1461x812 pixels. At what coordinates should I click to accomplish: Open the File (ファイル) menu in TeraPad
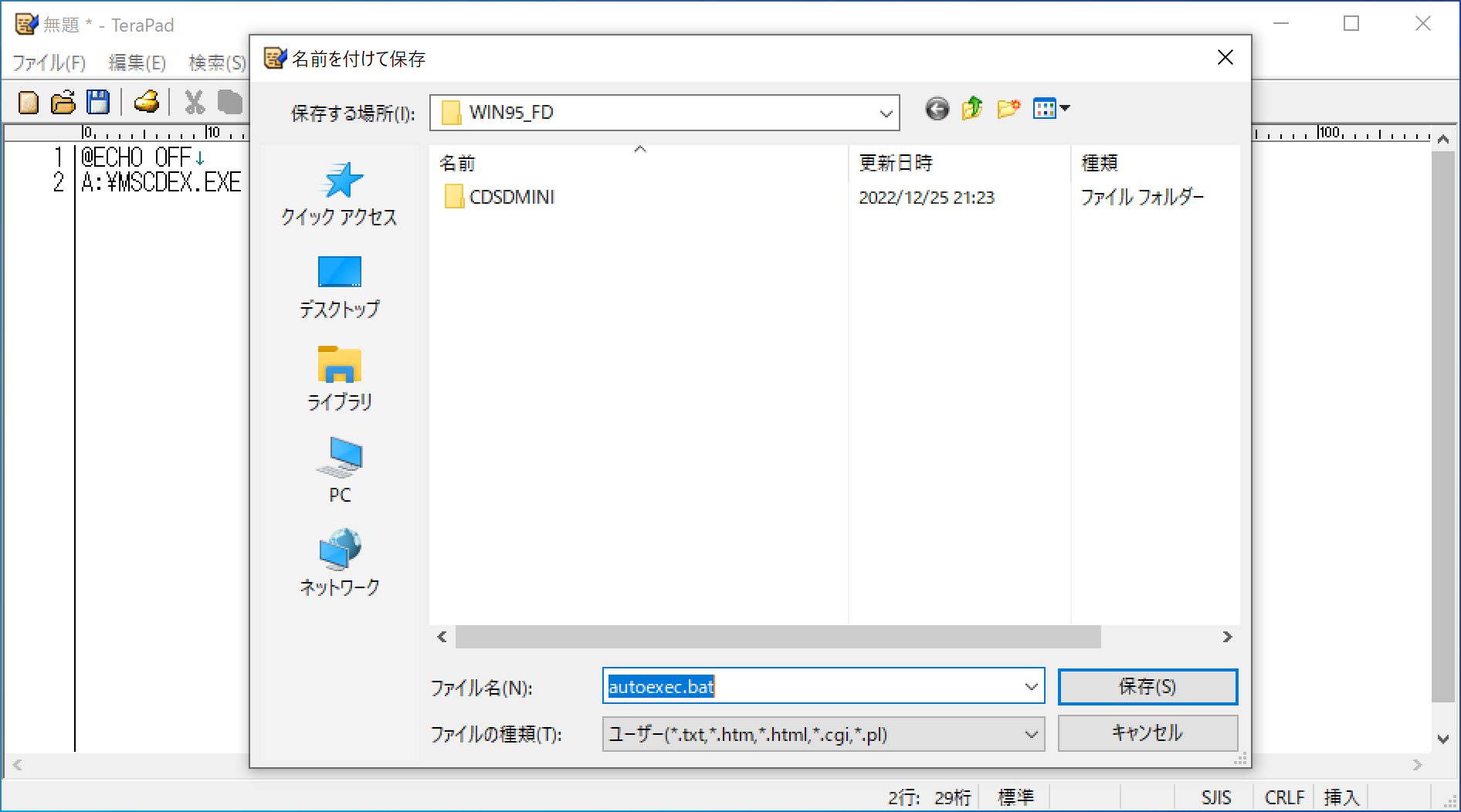(x=49, y=63)
